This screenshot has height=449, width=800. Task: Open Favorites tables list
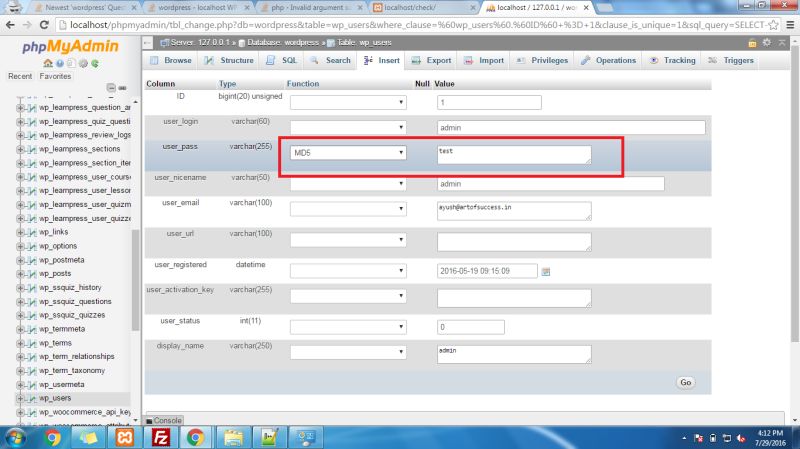pyautogui.click(x=55, y=76)
